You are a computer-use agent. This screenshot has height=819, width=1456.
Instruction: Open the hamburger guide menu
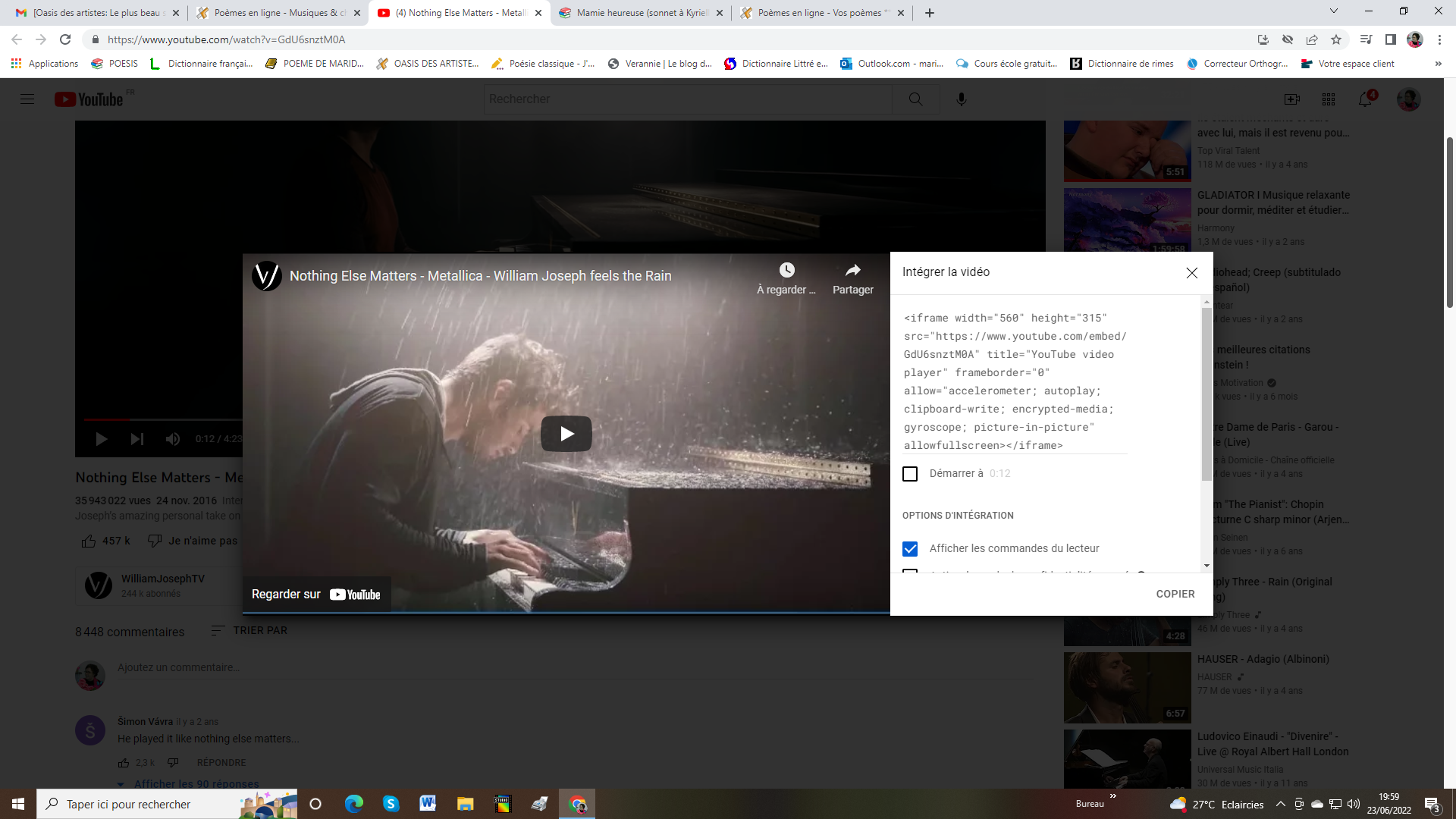click(x=27, y=99)
